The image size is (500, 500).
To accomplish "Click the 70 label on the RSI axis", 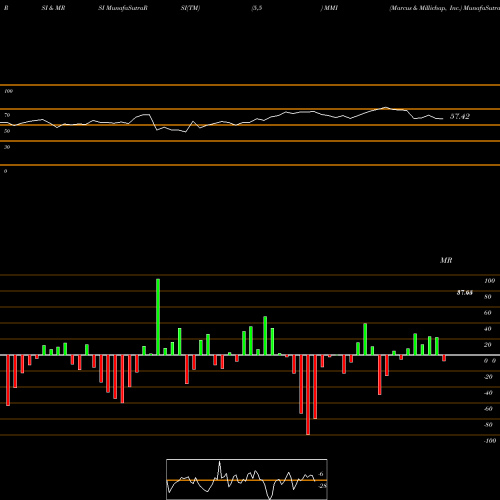I will 7,115.
